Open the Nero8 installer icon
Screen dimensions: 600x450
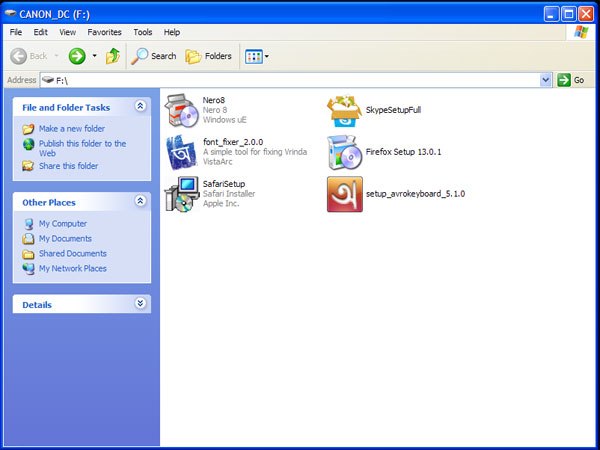coord(182,111)
